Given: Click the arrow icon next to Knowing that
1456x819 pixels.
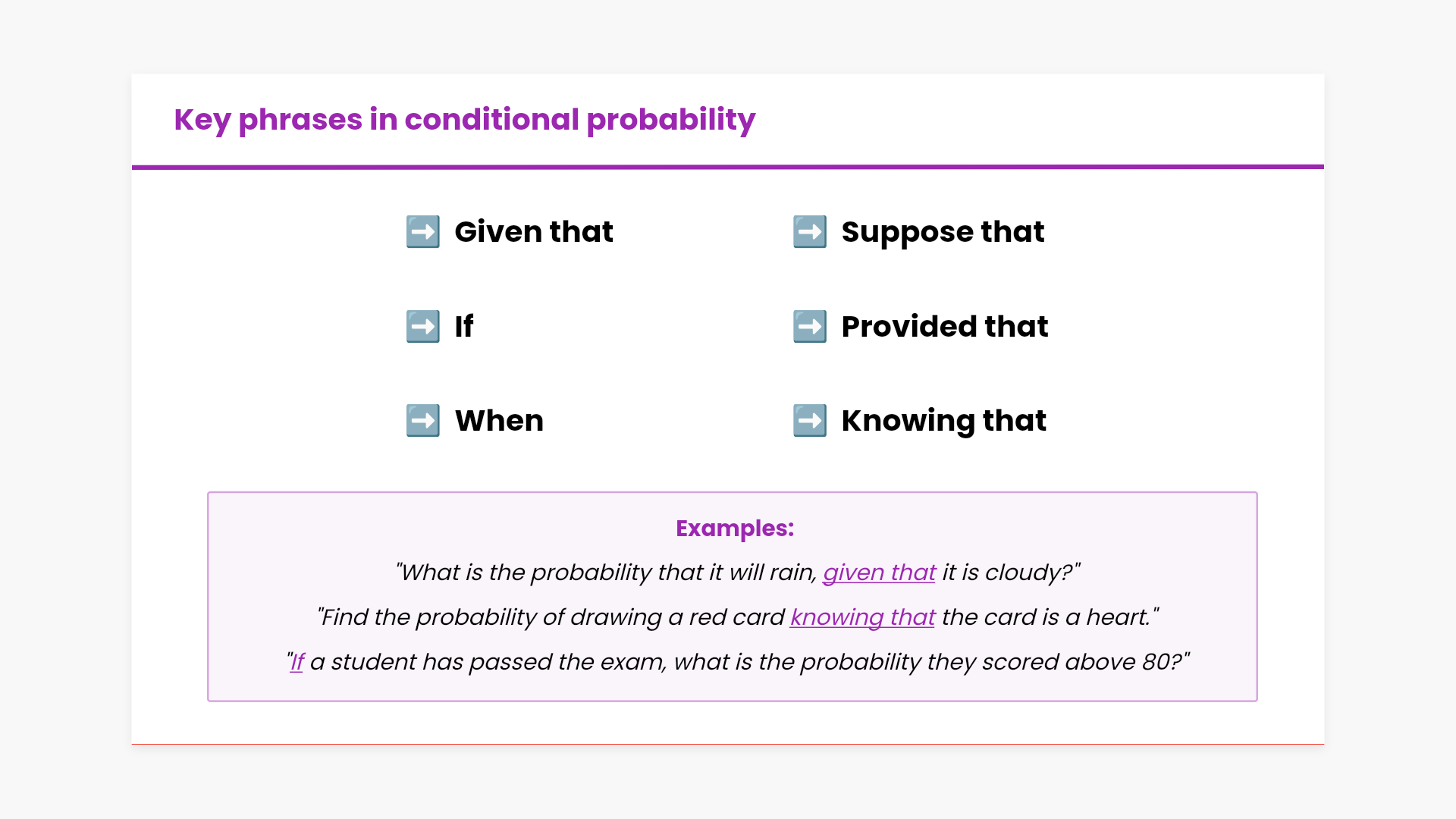Looking at the screenshot, I should [x=809, y=421].
